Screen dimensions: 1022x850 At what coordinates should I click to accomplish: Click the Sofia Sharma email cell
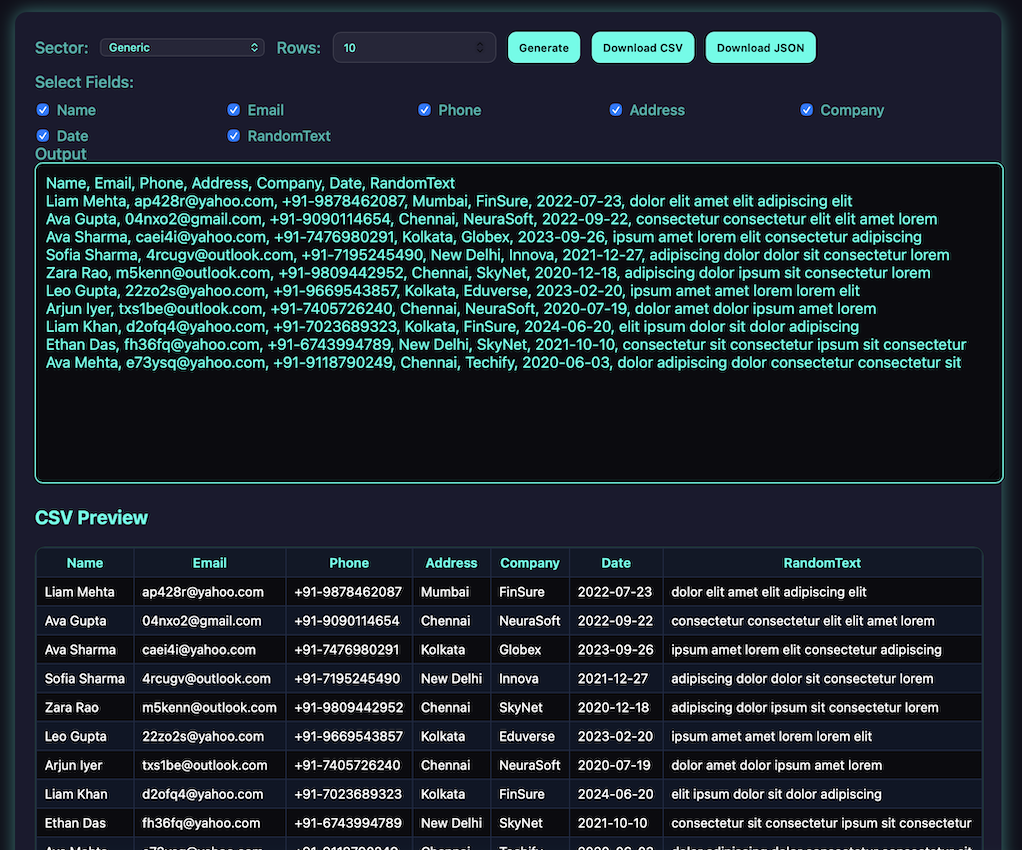(209, 679)
